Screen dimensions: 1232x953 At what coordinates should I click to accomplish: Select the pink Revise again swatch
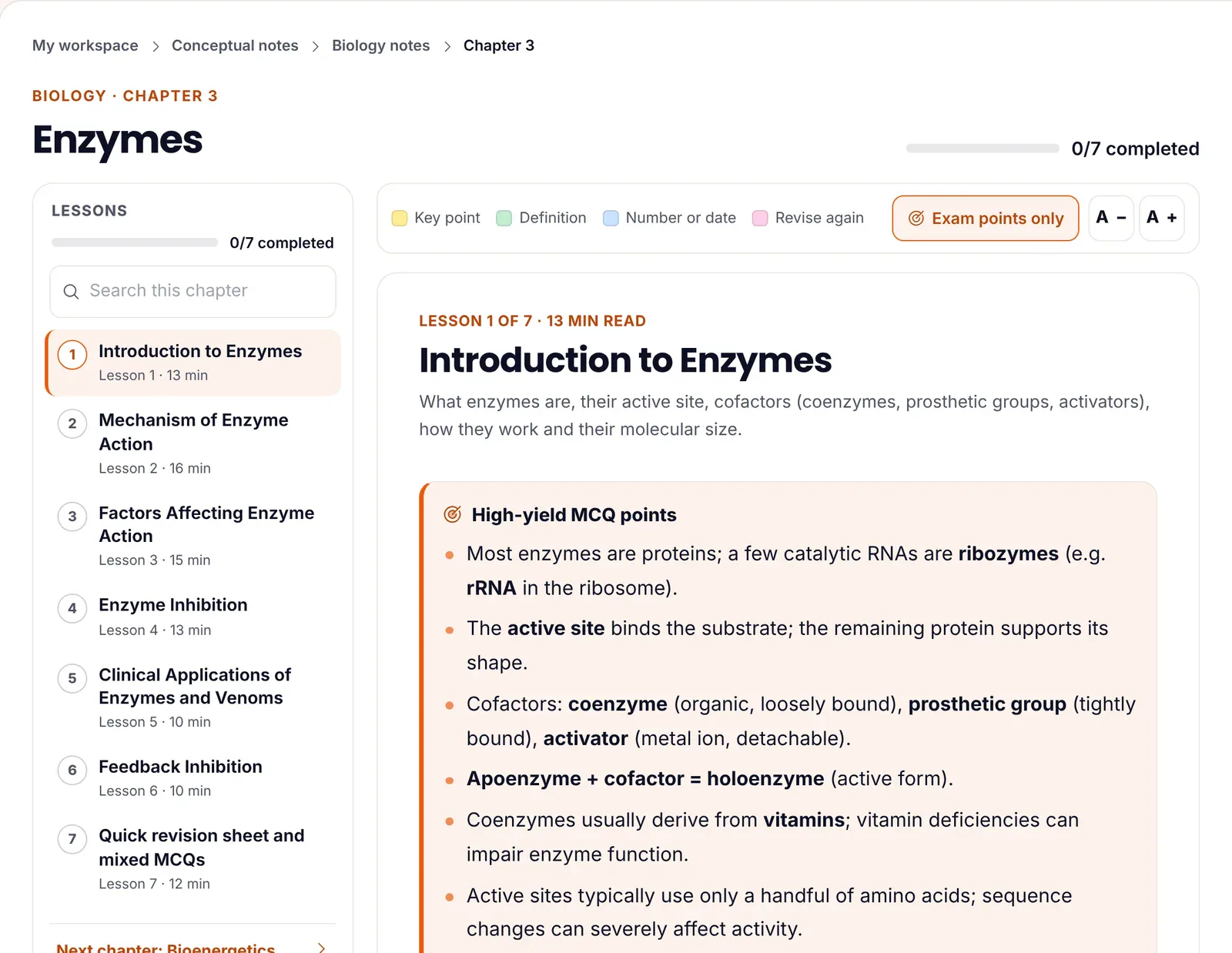pyautogui.click(x=760, y=219)
